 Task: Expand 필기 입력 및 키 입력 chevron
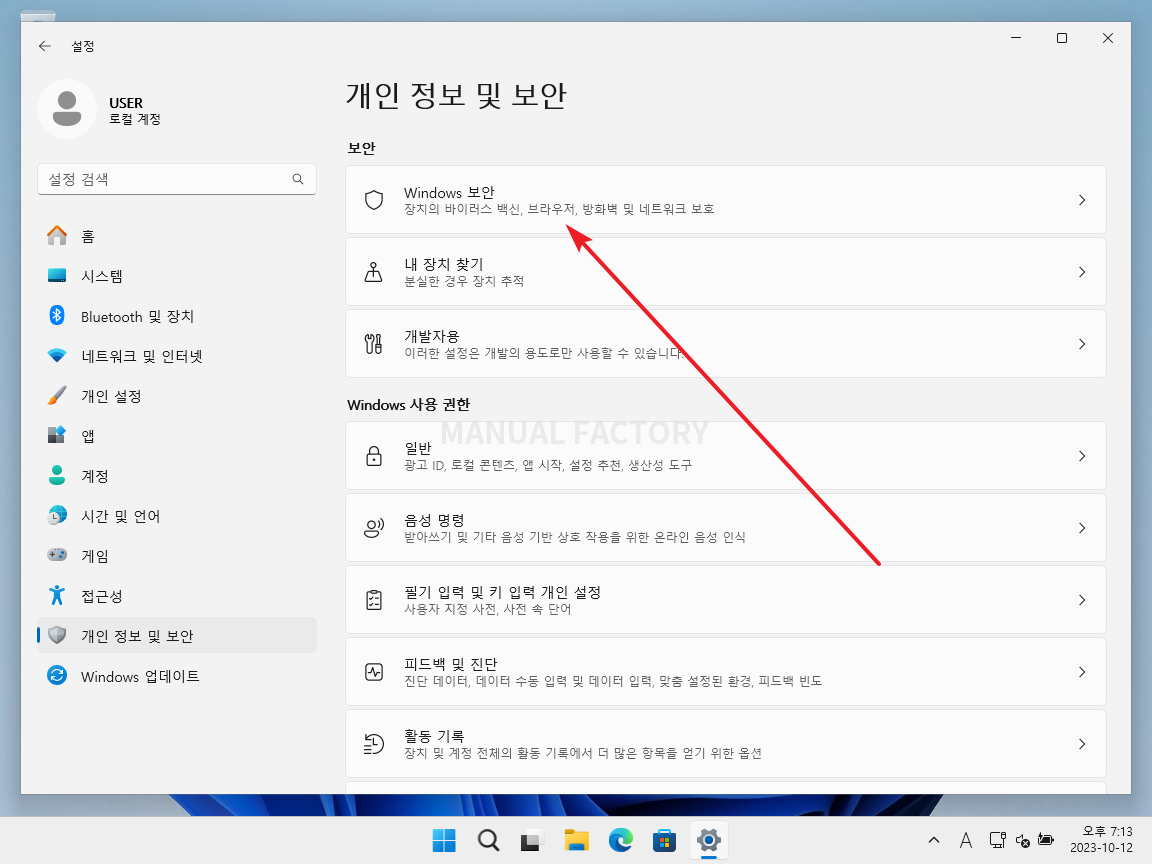[x=1081, y=600]
